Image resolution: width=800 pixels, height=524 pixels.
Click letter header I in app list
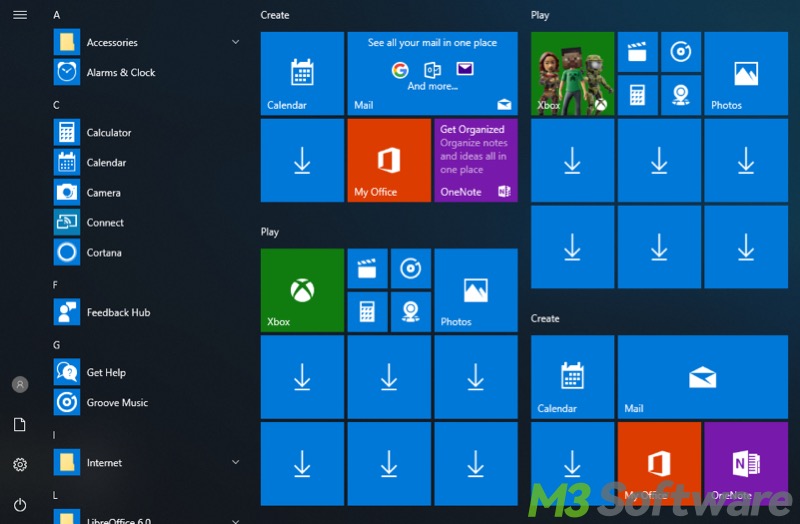(54, 435)
